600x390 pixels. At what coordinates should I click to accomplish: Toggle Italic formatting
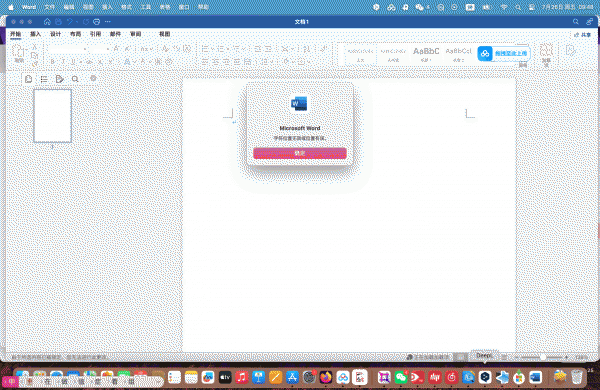(63, 62)
